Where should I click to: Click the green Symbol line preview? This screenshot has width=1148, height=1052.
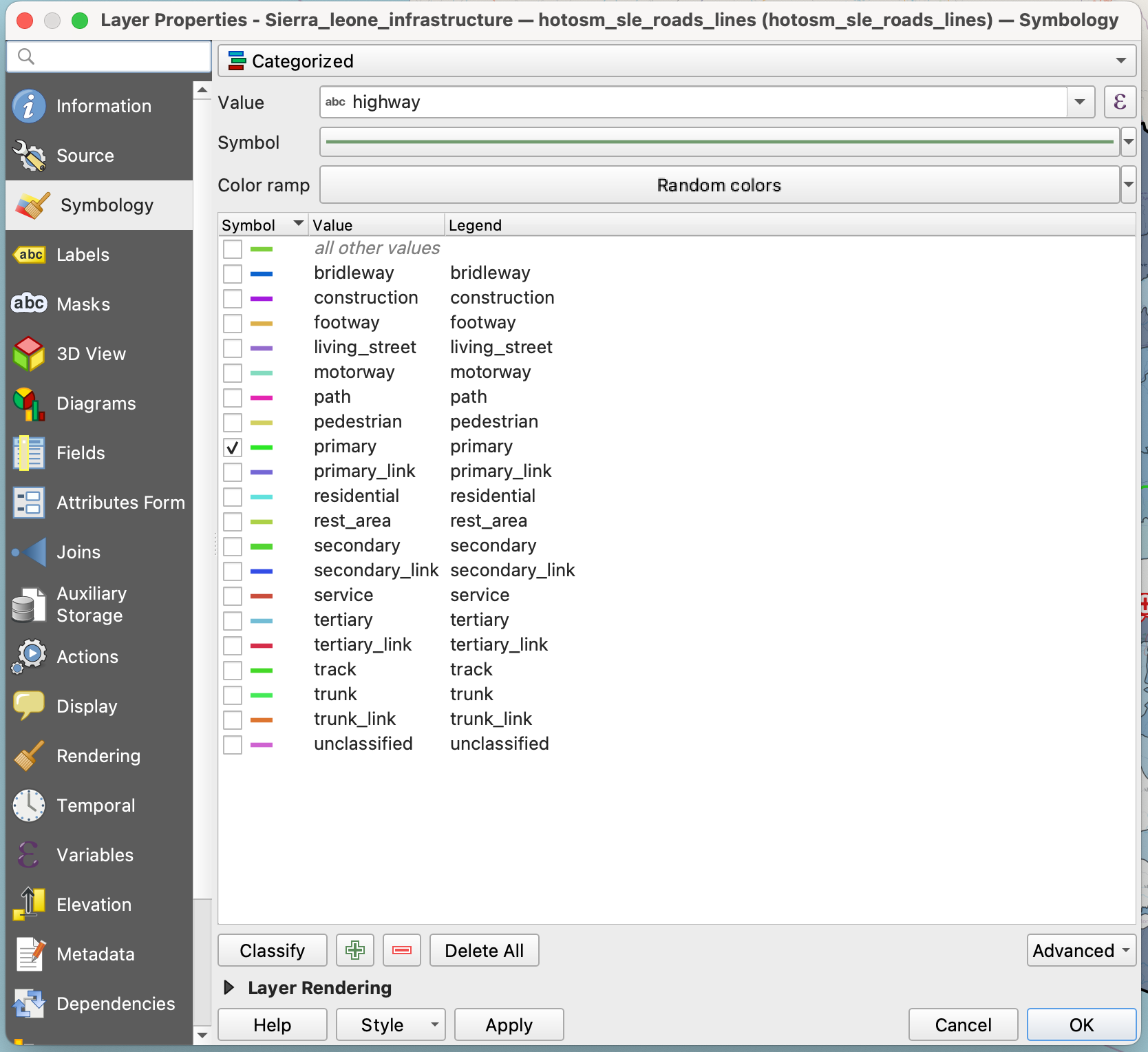[x=719, y=143]
